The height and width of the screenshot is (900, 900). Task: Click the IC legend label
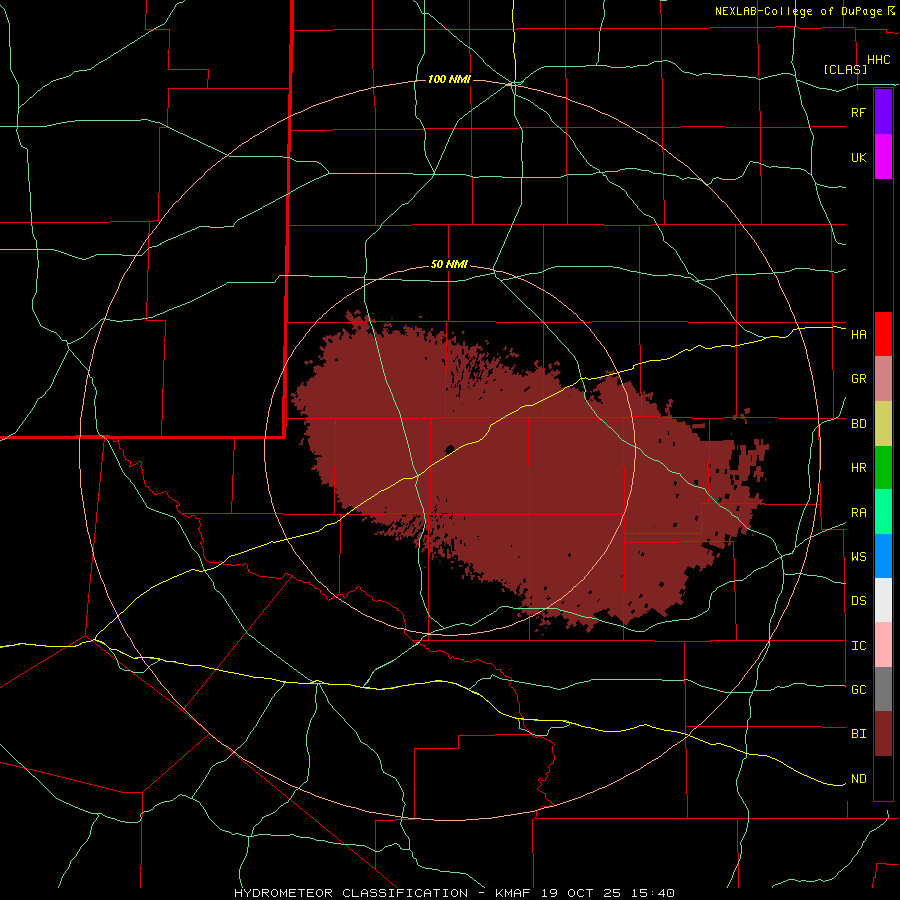tap(858, 646)
